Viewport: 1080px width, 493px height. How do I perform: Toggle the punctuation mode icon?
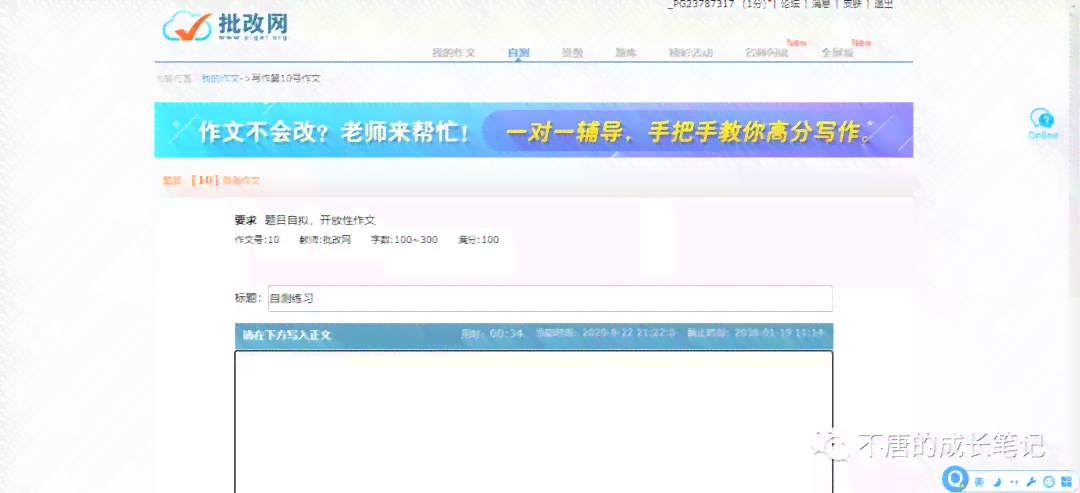pos(1015,481)
